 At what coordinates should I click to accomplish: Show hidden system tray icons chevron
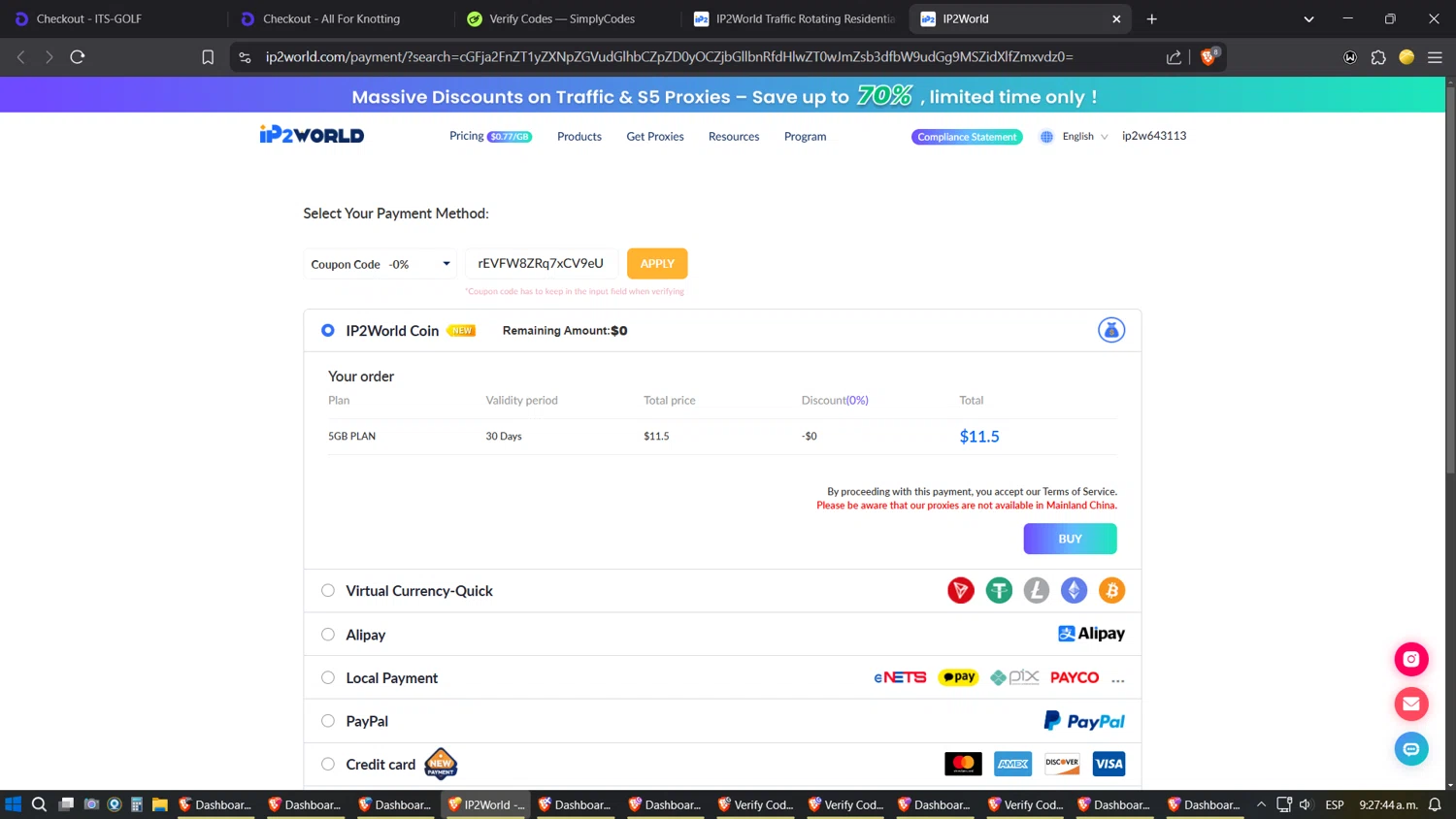click(1261, 804)
